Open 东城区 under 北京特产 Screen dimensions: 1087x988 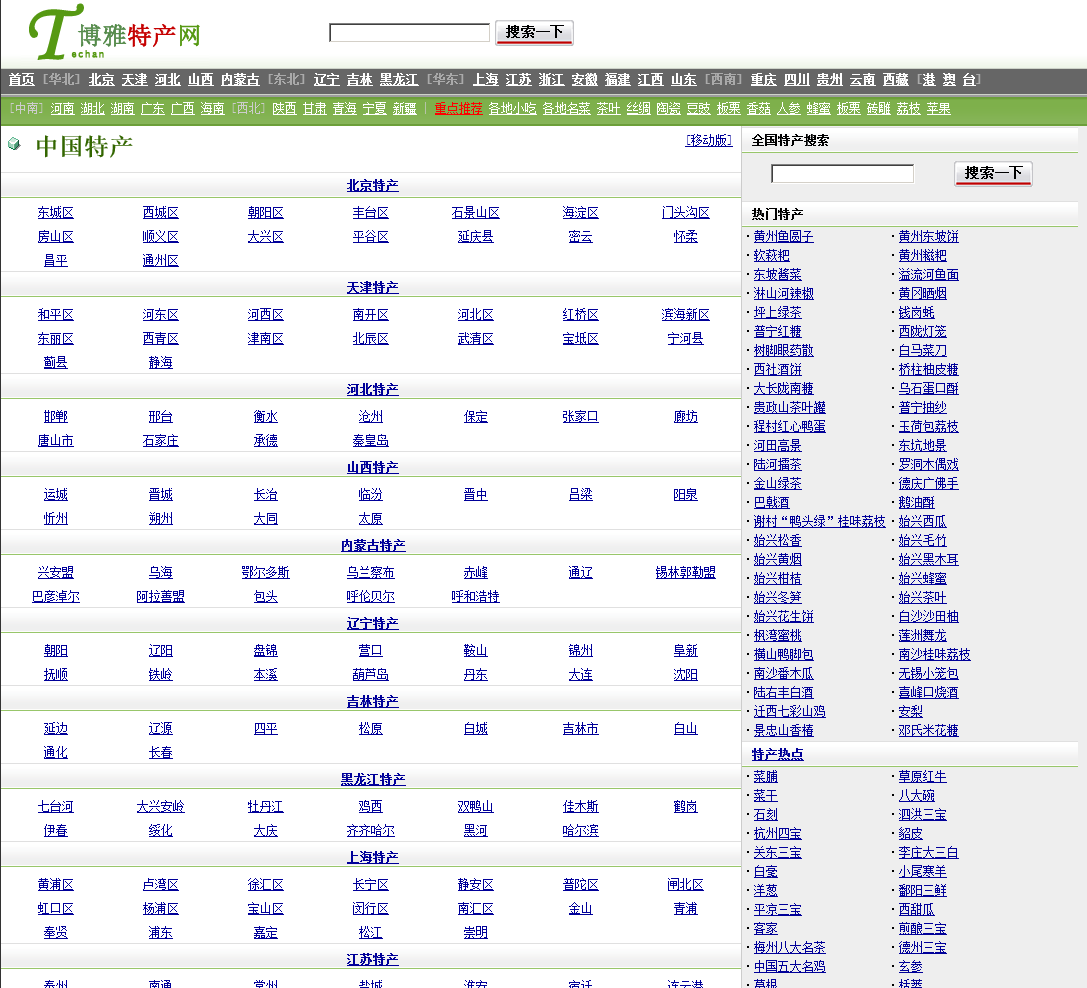(55, 213)
